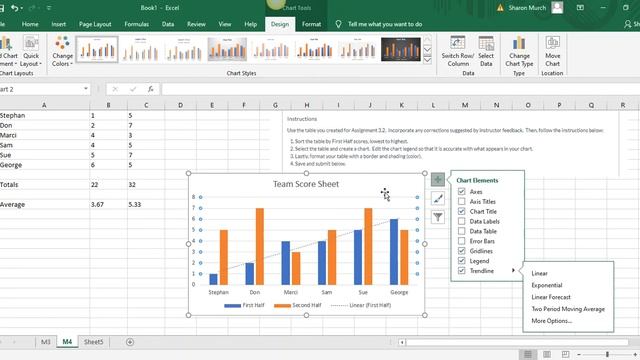
Task: Switch to Page Layout view icon
Action: coord(547,354)
